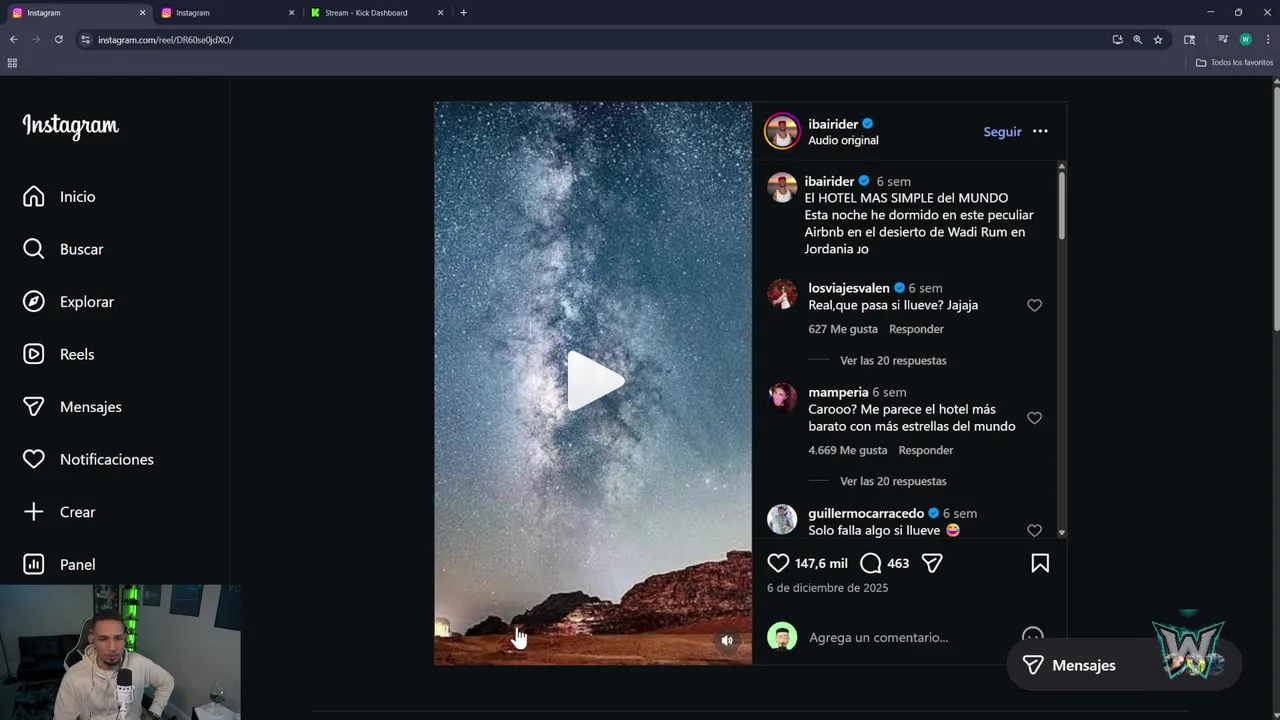Go back in the browser
This screenshot has width=1280, height=720.
click(x=13, y=40)
